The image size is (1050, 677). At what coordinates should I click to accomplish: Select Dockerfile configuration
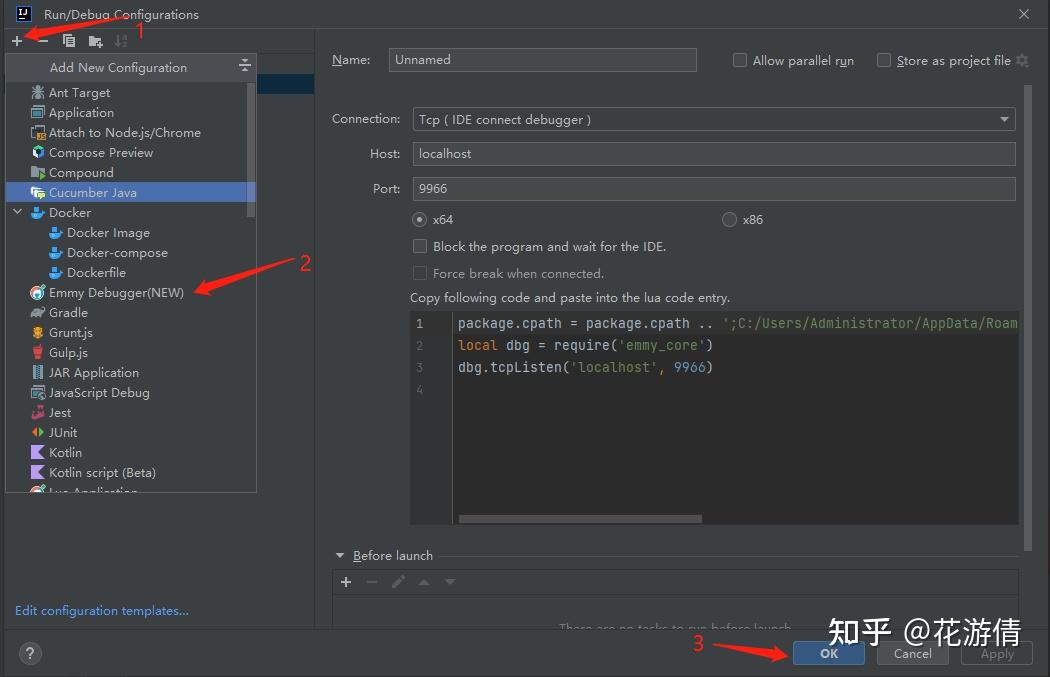131,273
